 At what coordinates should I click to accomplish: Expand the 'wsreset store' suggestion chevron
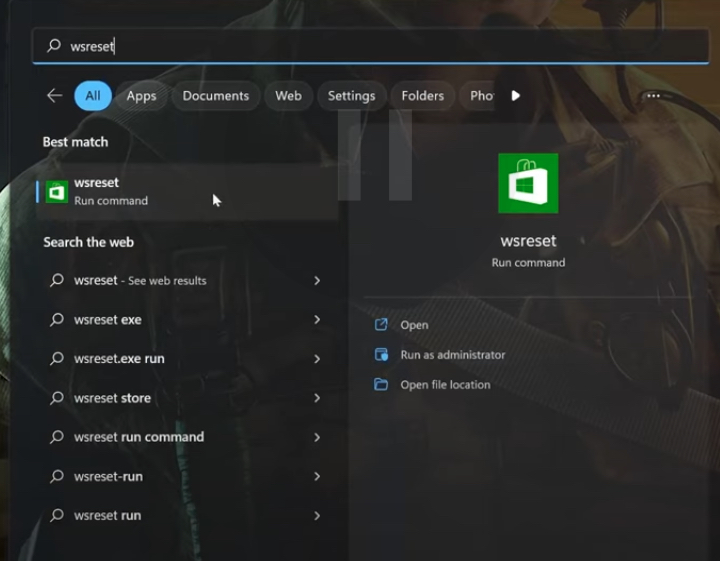[x=317, y=398]
